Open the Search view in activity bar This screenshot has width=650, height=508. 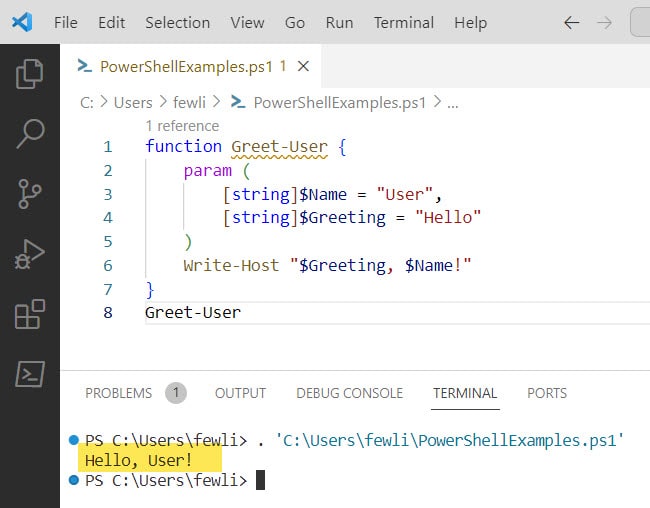click(x=29, y=134)
